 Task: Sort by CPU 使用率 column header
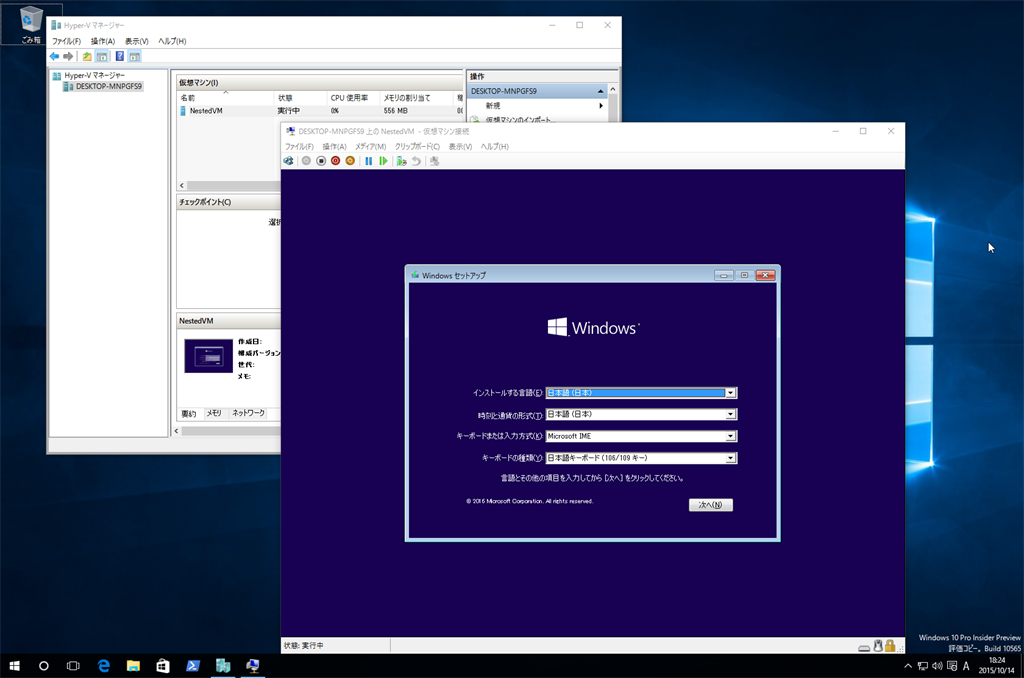point(353,98)
